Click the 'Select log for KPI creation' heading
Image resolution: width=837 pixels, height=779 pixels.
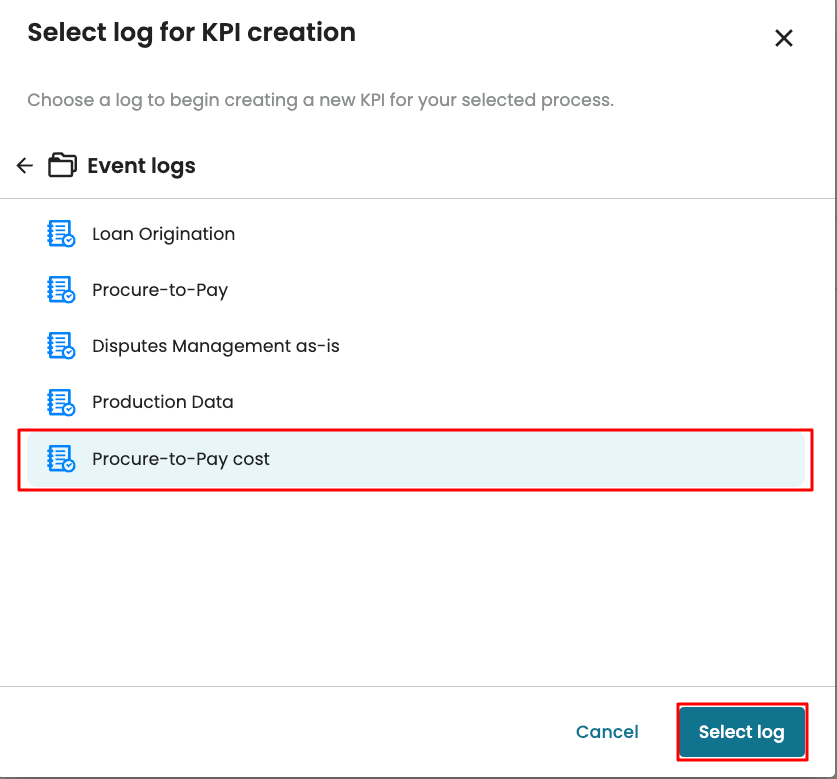tap(191, 32)
